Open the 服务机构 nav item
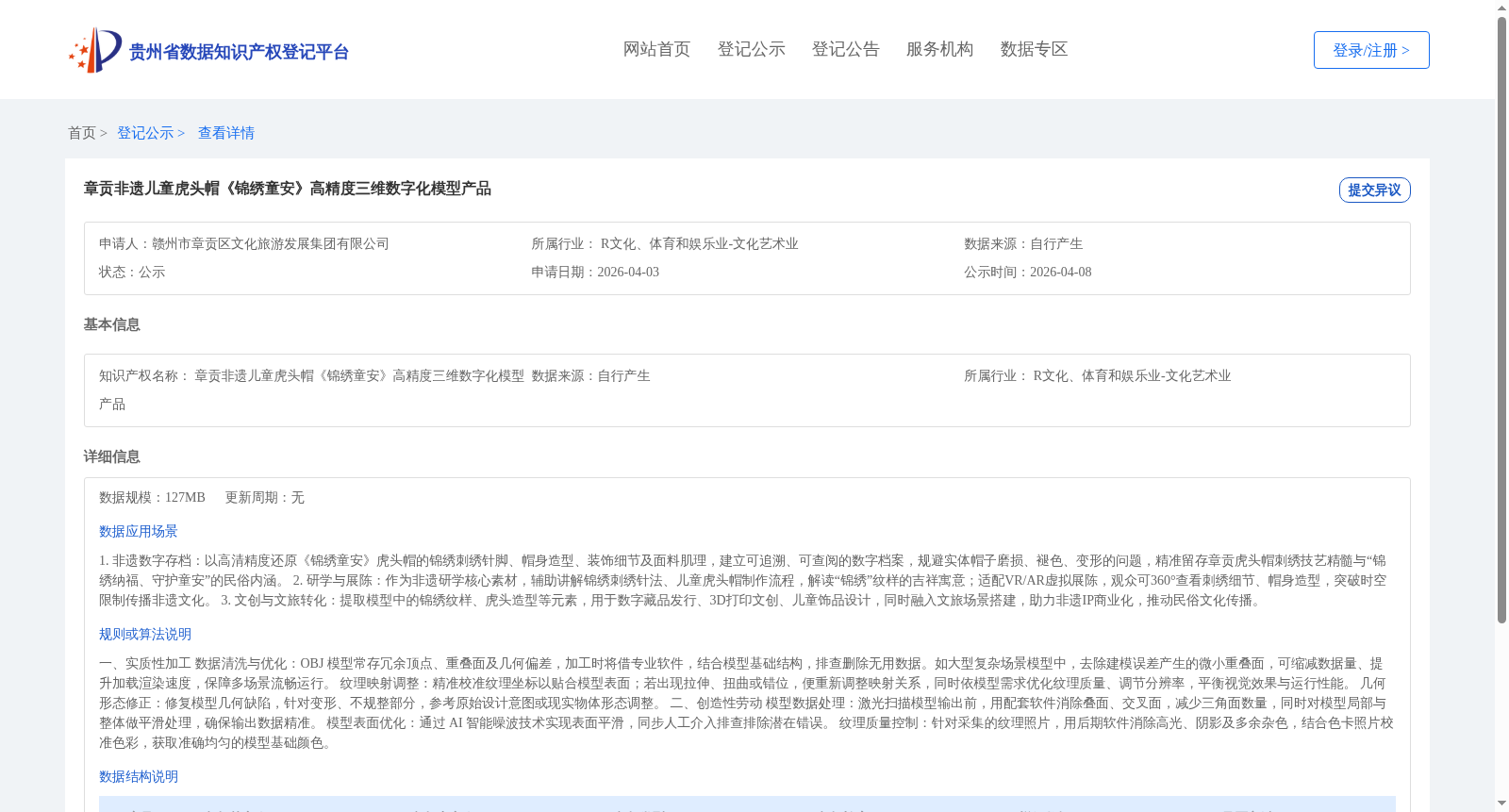 [x=939, y=49]
